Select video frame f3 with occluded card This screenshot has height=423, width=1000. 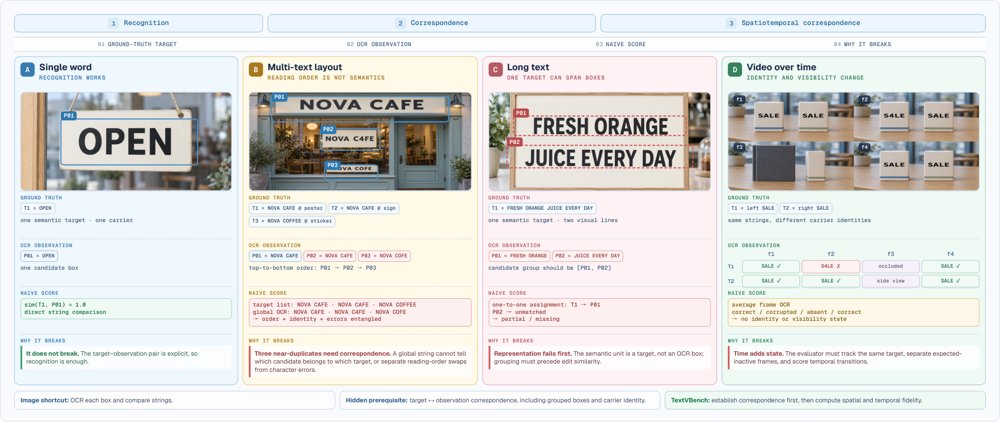point(790,166)
